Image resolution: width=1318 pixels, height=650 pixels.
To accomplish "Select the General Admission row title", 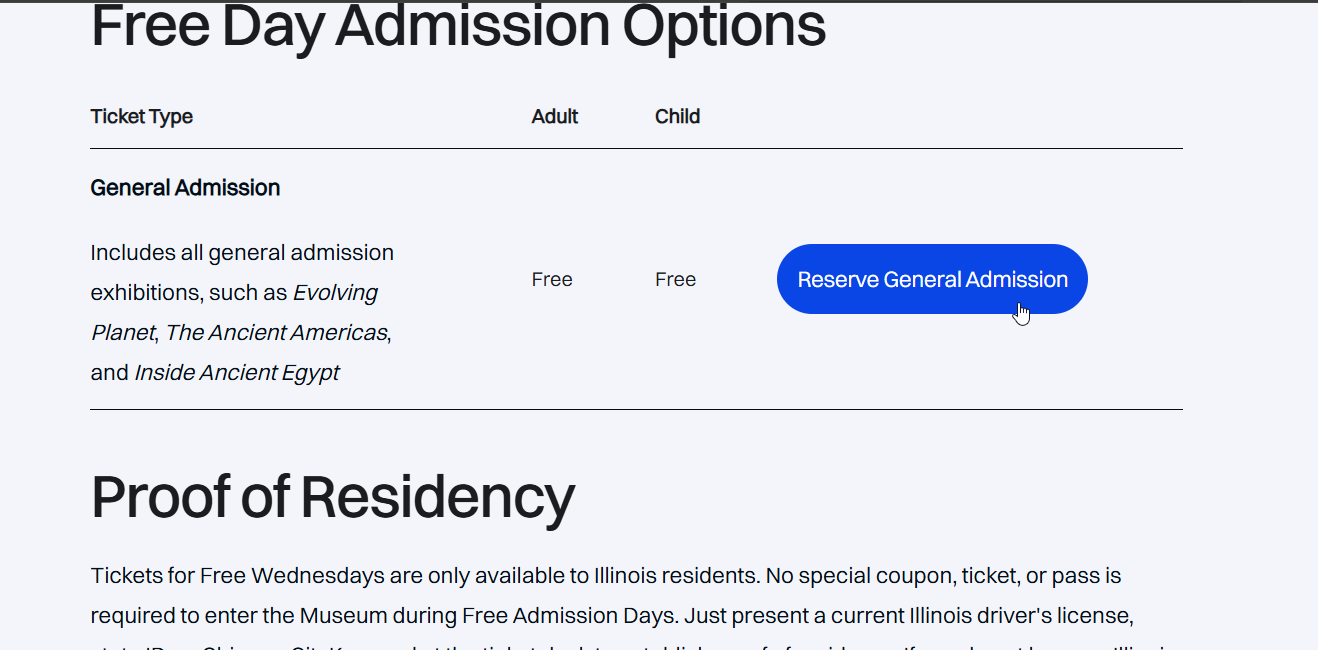I will pyautogui.click(x=185, y=188).
